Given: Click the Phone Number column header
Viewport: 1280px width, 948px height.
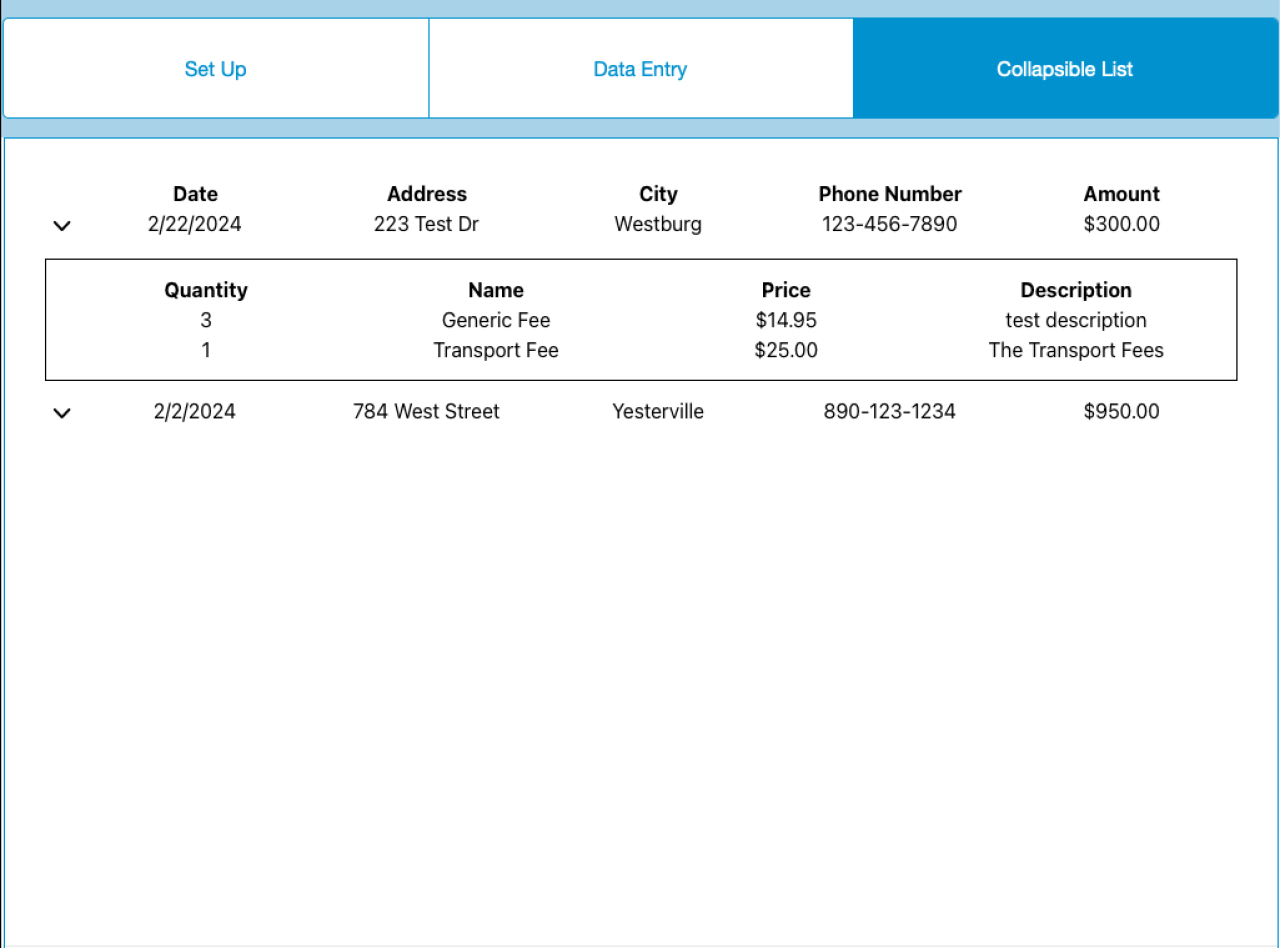Looking at the screenshot, I should point(890,194).
